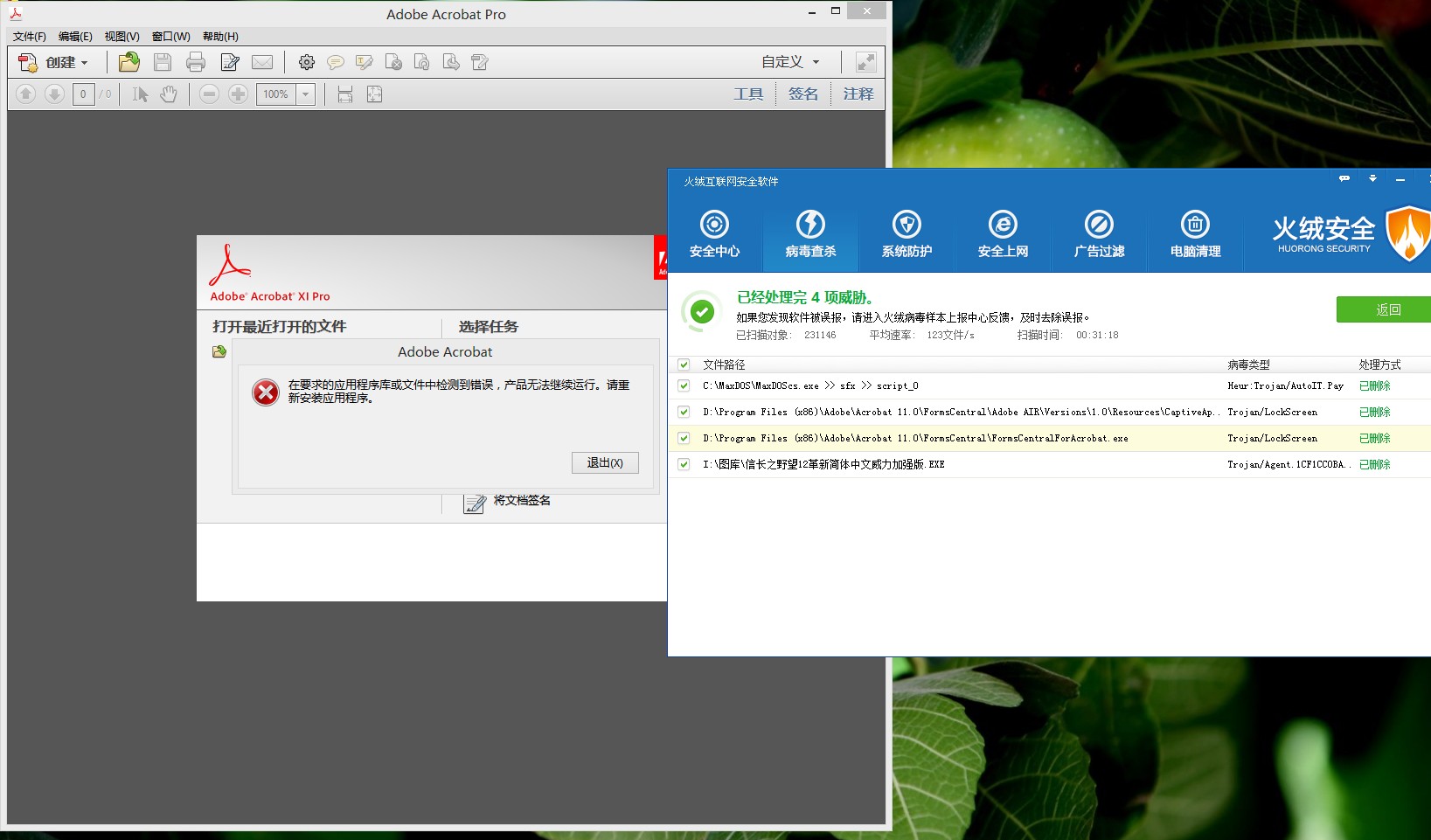Click the 处理方式 column header
Image resolution: width=1431 pixels, height=840 pixels.
pos(1379,364)
